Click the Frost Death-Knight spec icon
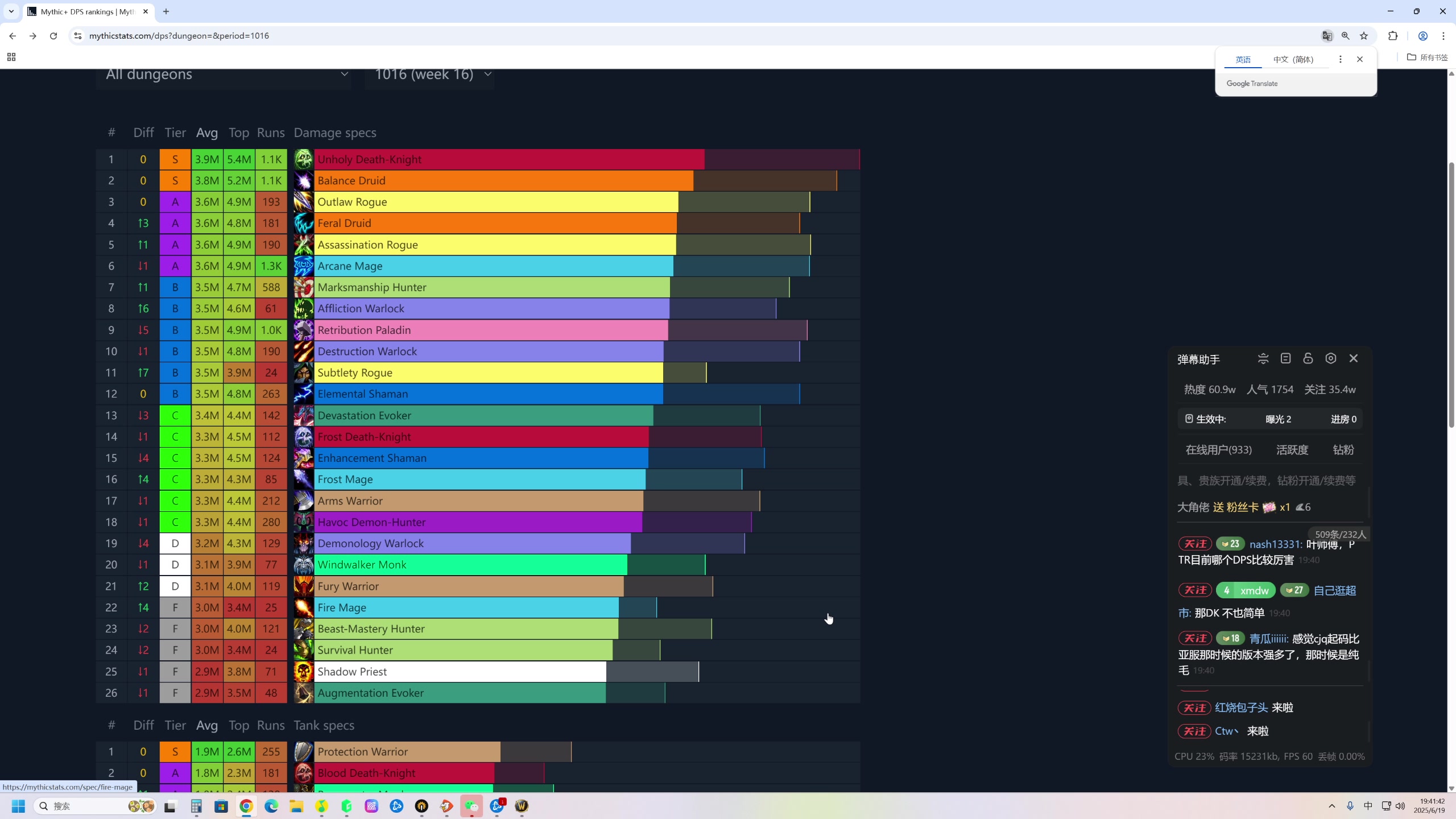Image resolution: width=1456 pixels, height=819 pixels. click(x=304, y=437)
